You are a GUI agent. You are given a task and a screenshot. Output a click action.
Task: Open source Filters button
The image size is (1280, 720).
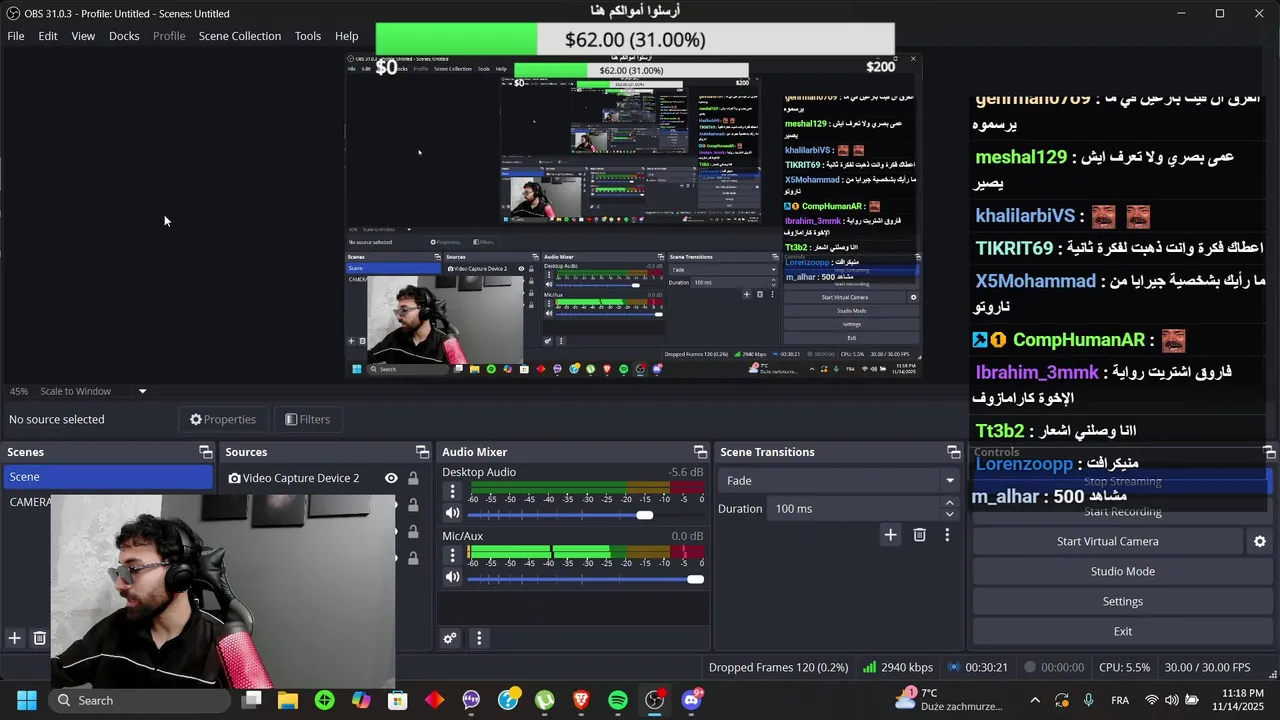point(307,419)
